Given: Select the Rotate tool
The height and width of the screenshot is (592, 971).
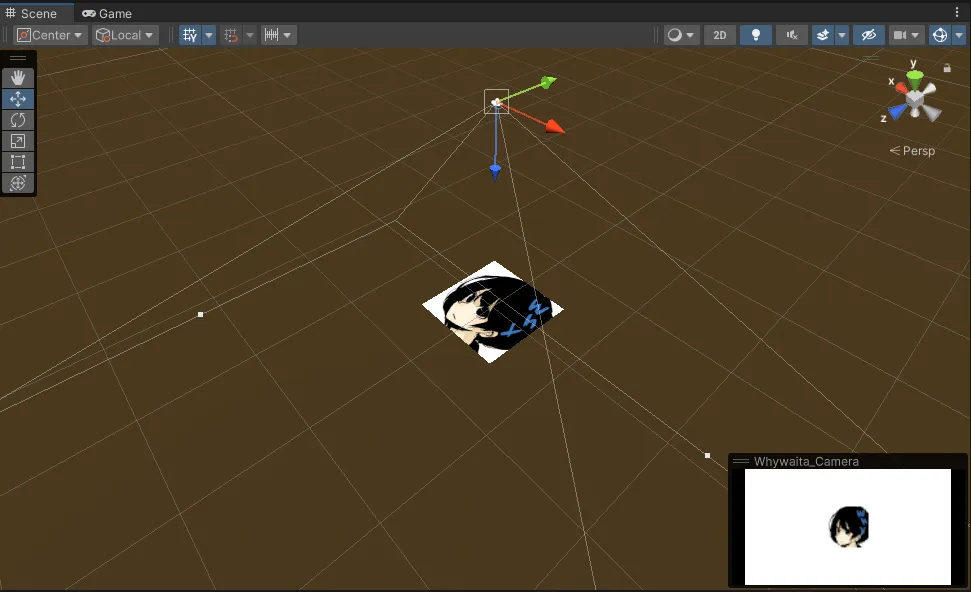Looking at the screenshot, I should pos(18,120).
